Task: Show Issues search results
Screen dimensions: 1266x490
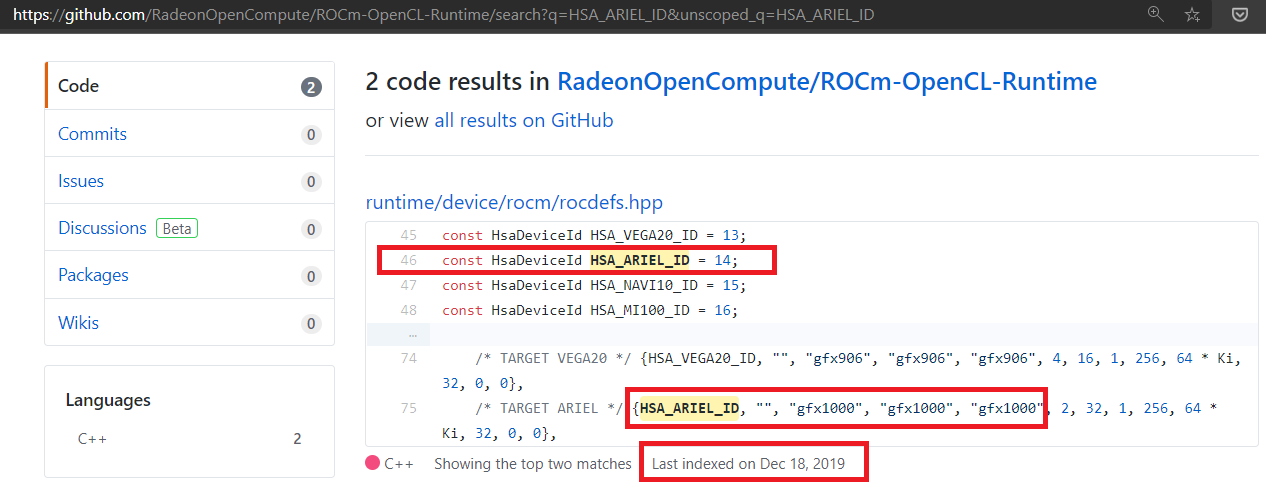Action: [189, 181]
